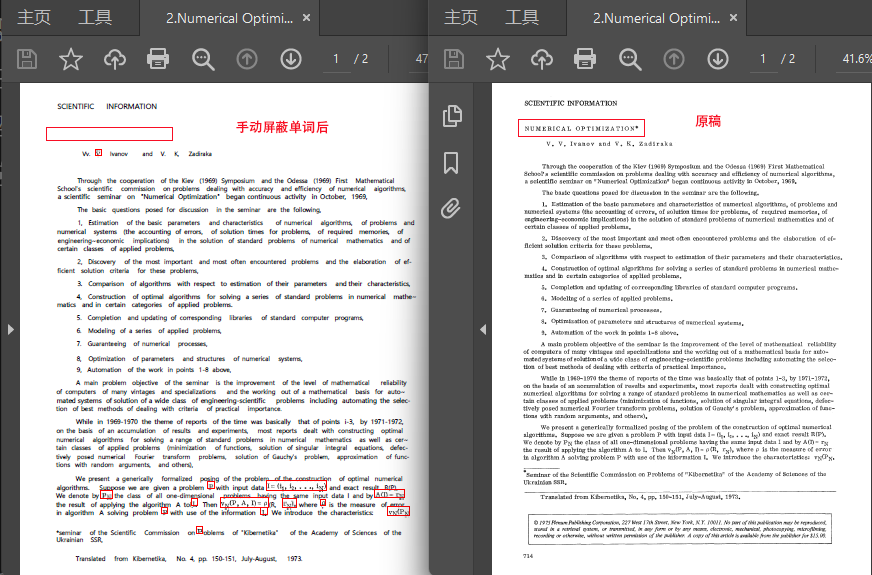Save the document in right PDF window
Viewport: 872px width, 575px height.
454,59
